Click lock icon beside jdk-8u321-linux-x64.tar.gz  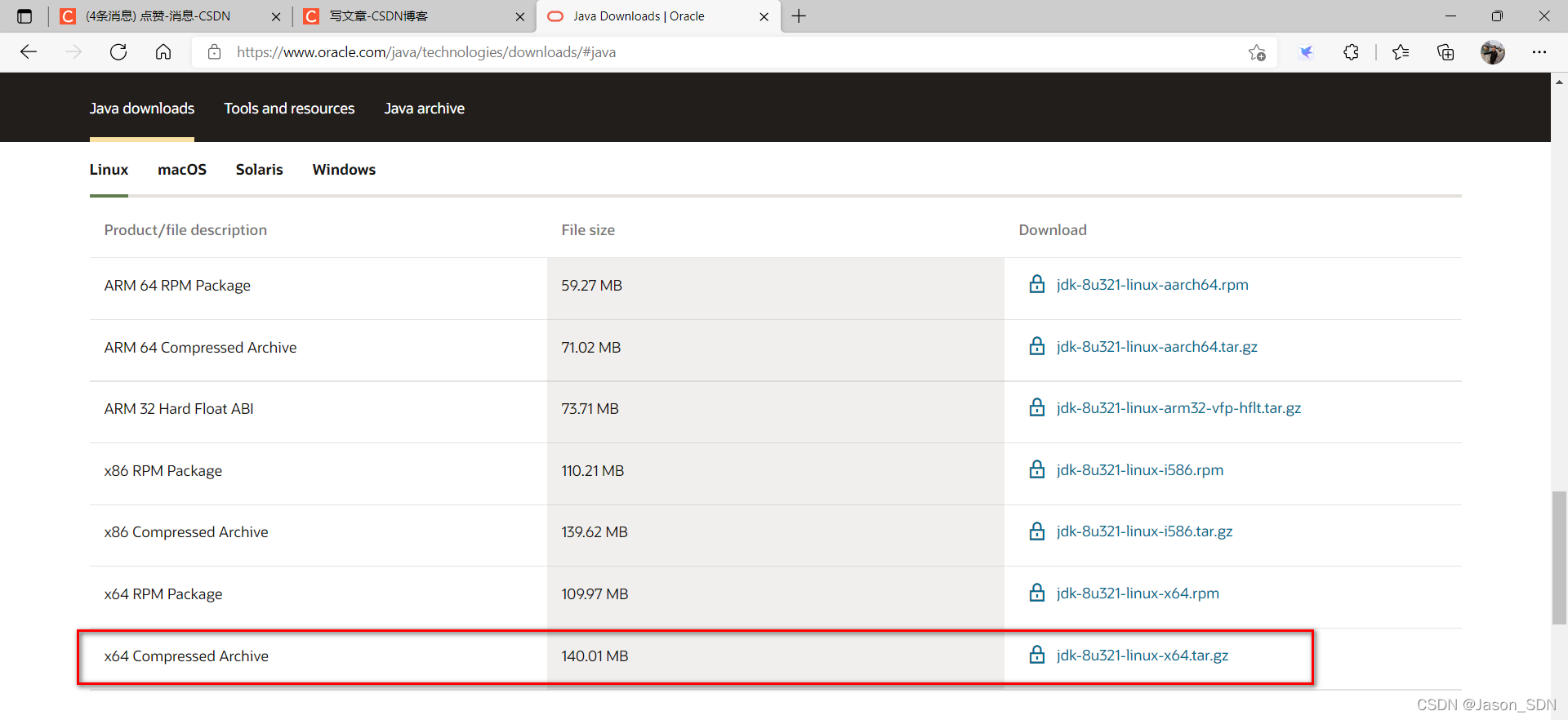click(x=1037, y=655)
